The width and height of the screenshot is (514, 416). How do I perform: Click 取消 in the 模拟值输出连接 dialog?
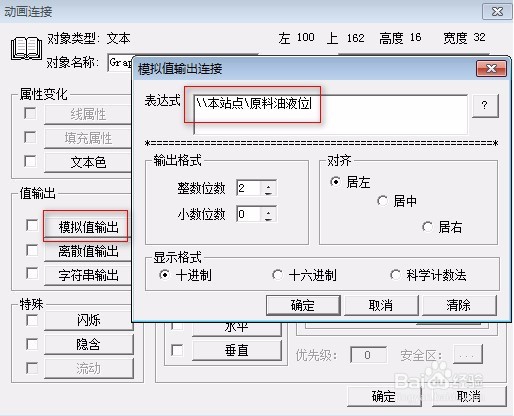(381, 305)
